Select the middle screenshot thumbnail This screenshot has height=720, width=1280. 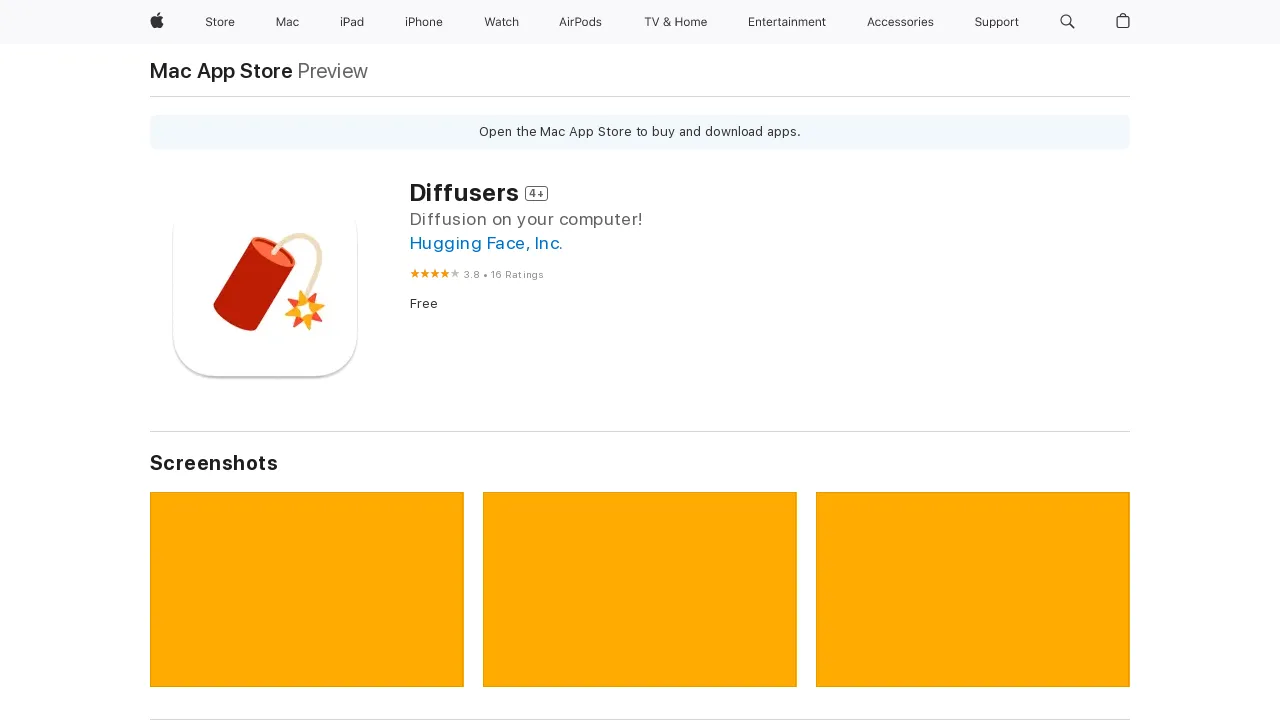[640, 590]
